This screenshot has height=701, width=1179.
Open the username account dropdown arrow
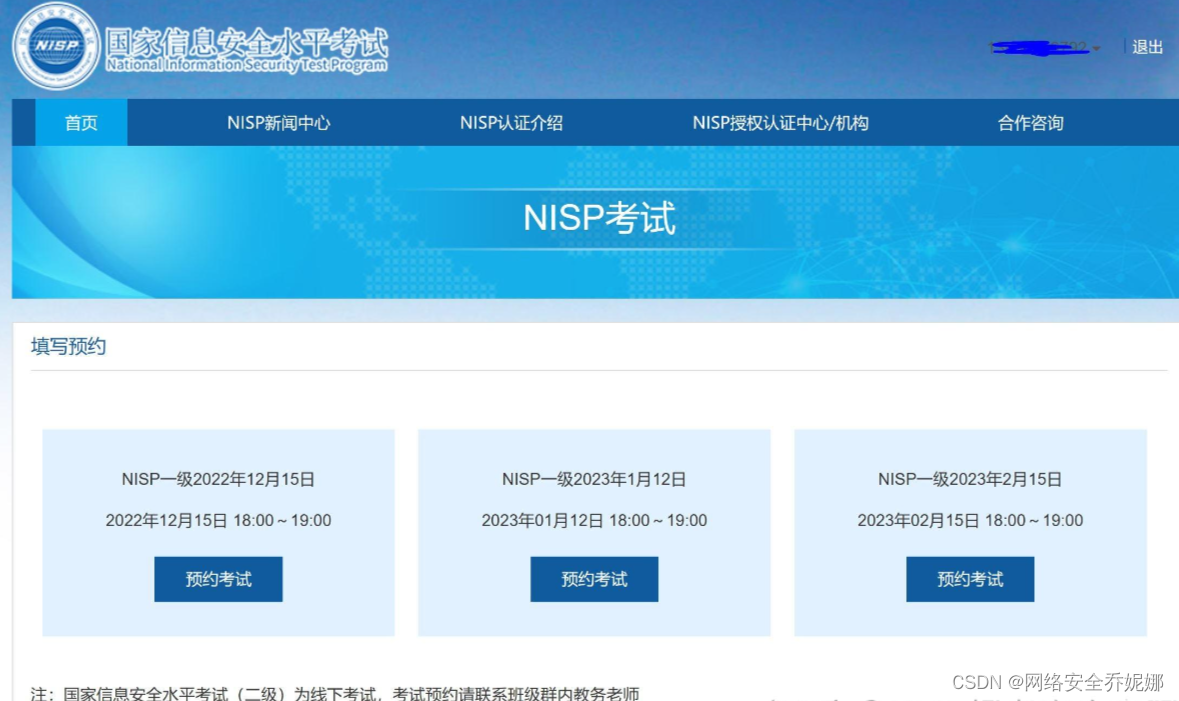pos(1096,47)
